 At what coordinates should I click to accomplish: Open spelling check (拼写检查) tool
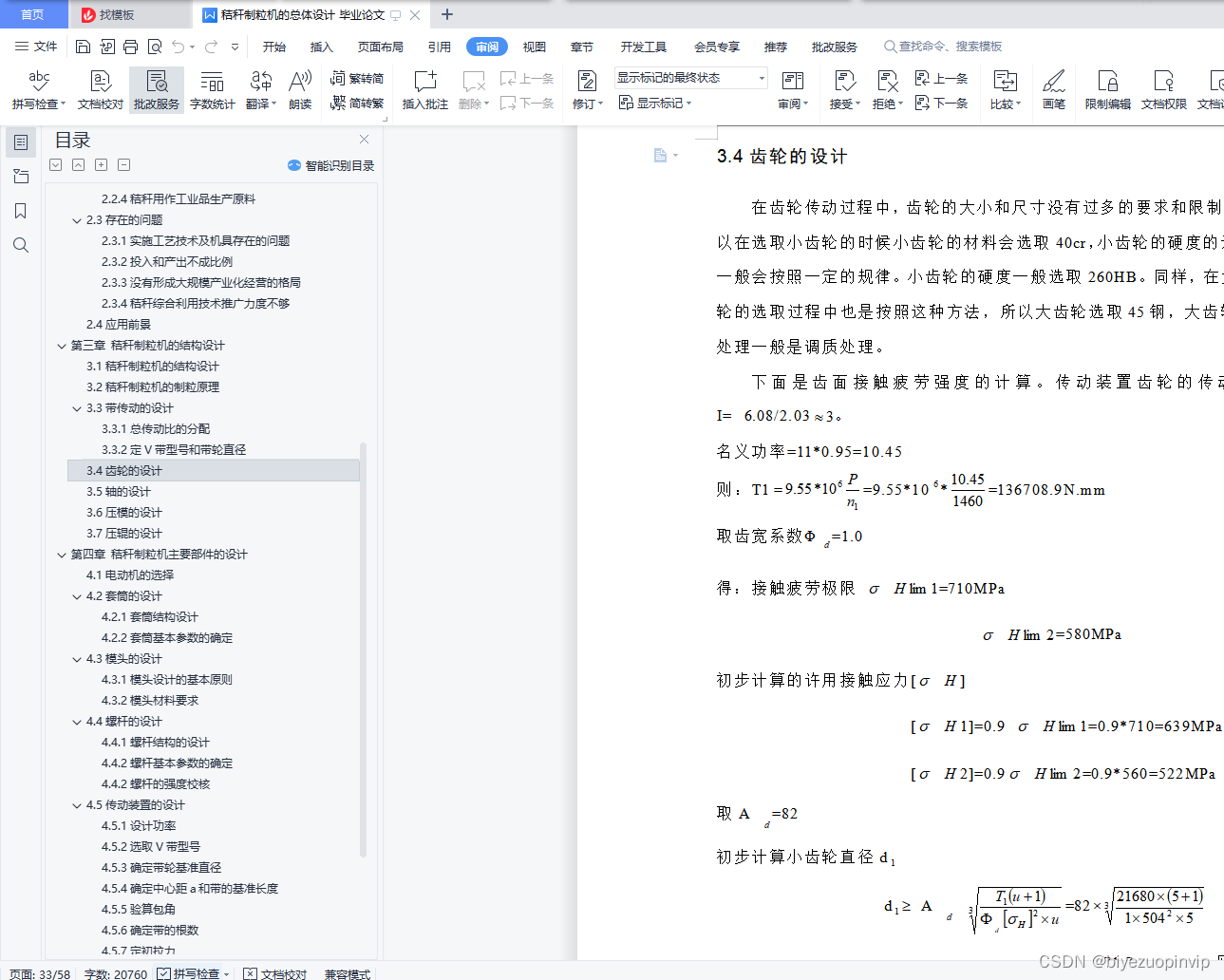(39, 90)
